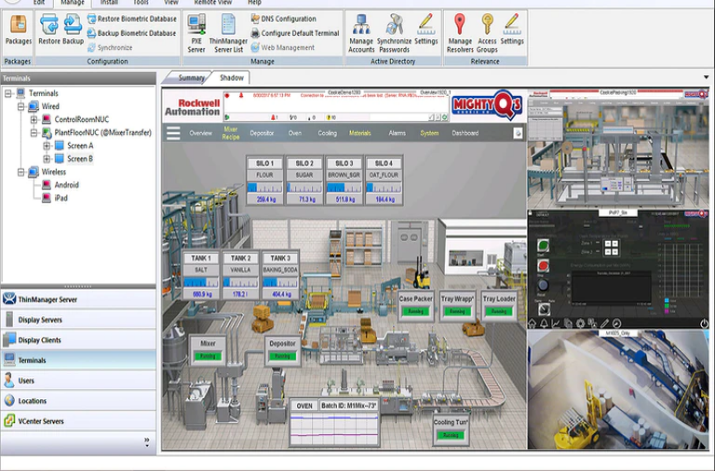This screenshot has width=715, height=471.
Task: Open Relevance Settings icon
Action: [x=512, y=29]
